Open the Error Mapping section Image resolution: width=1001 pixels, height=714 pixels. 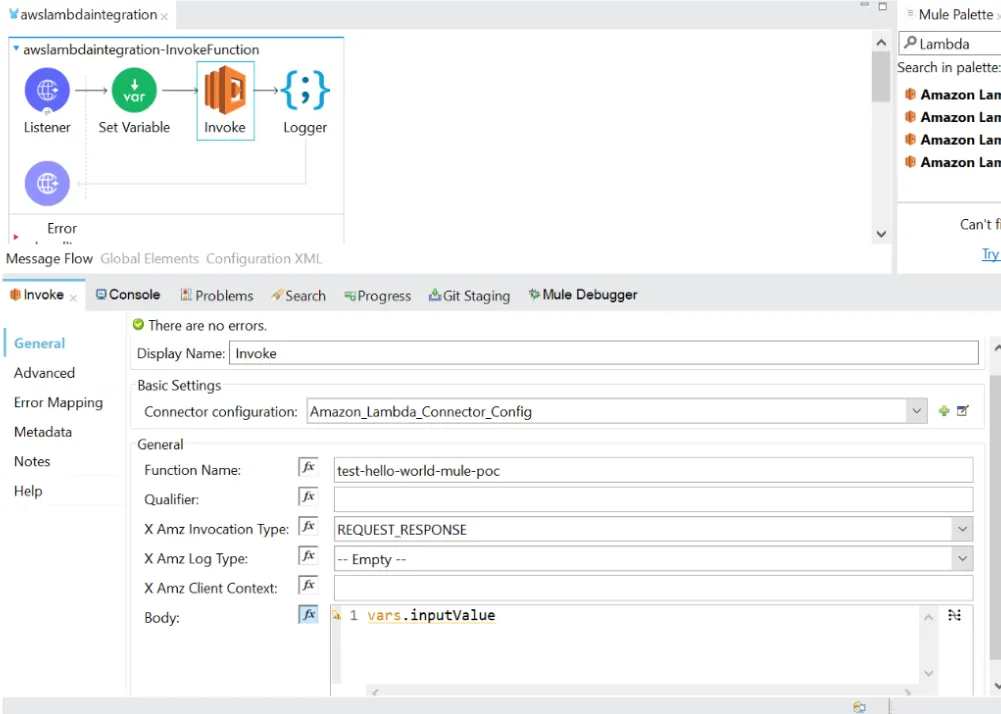(x=58, y=402)
